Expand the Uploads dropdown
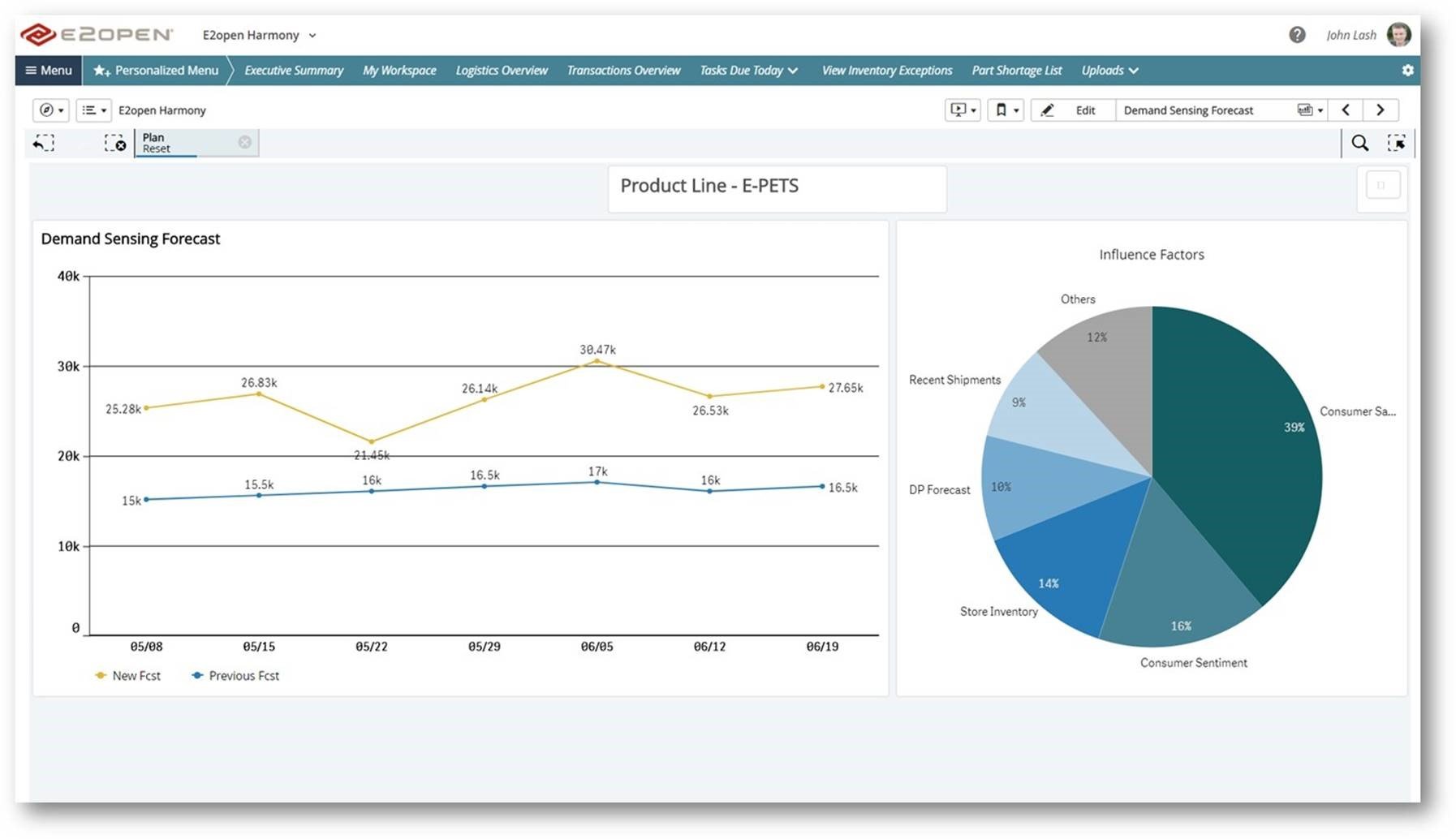This screenshot has width=1456, height=839. tap(1109, 71)
